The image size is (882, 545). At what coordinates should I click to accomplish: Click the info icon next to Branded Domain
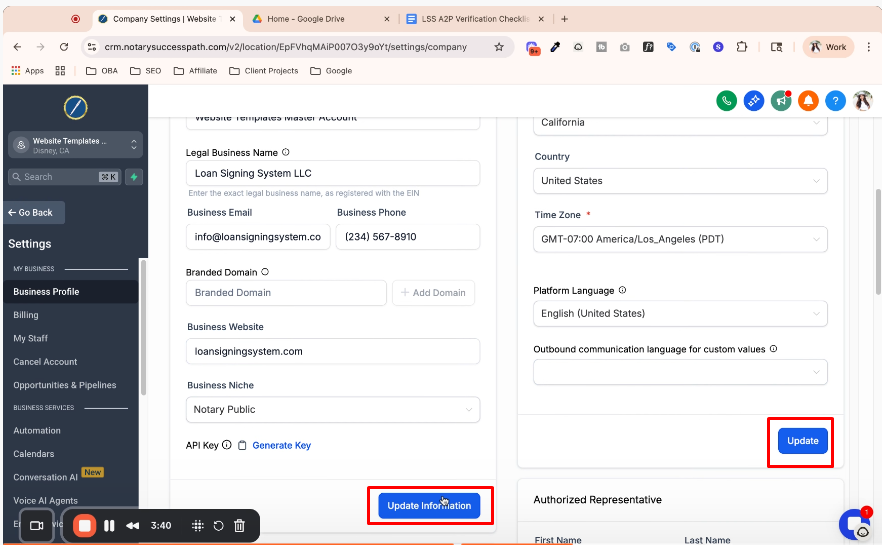coord(265,272)
